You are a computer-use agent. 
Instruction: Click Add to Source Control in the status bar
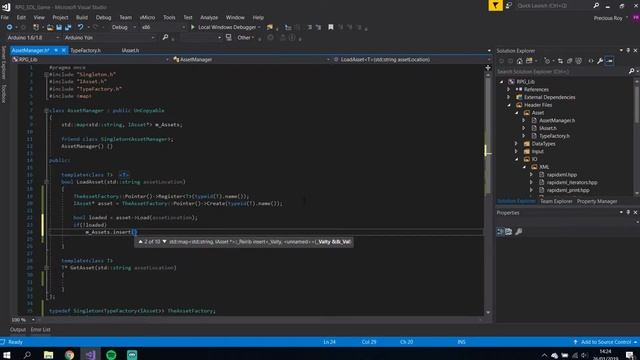pos(605,342)
